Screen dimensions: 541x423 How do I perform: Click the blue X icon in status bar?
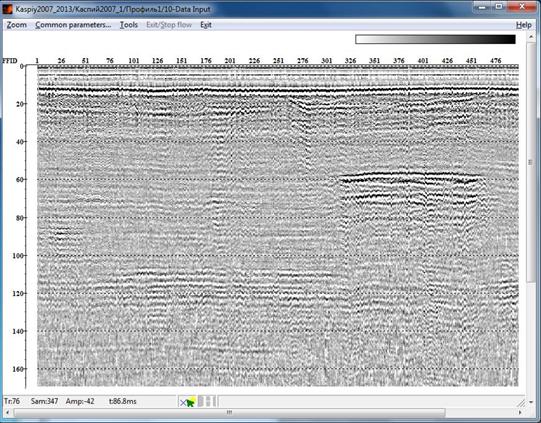183,402
